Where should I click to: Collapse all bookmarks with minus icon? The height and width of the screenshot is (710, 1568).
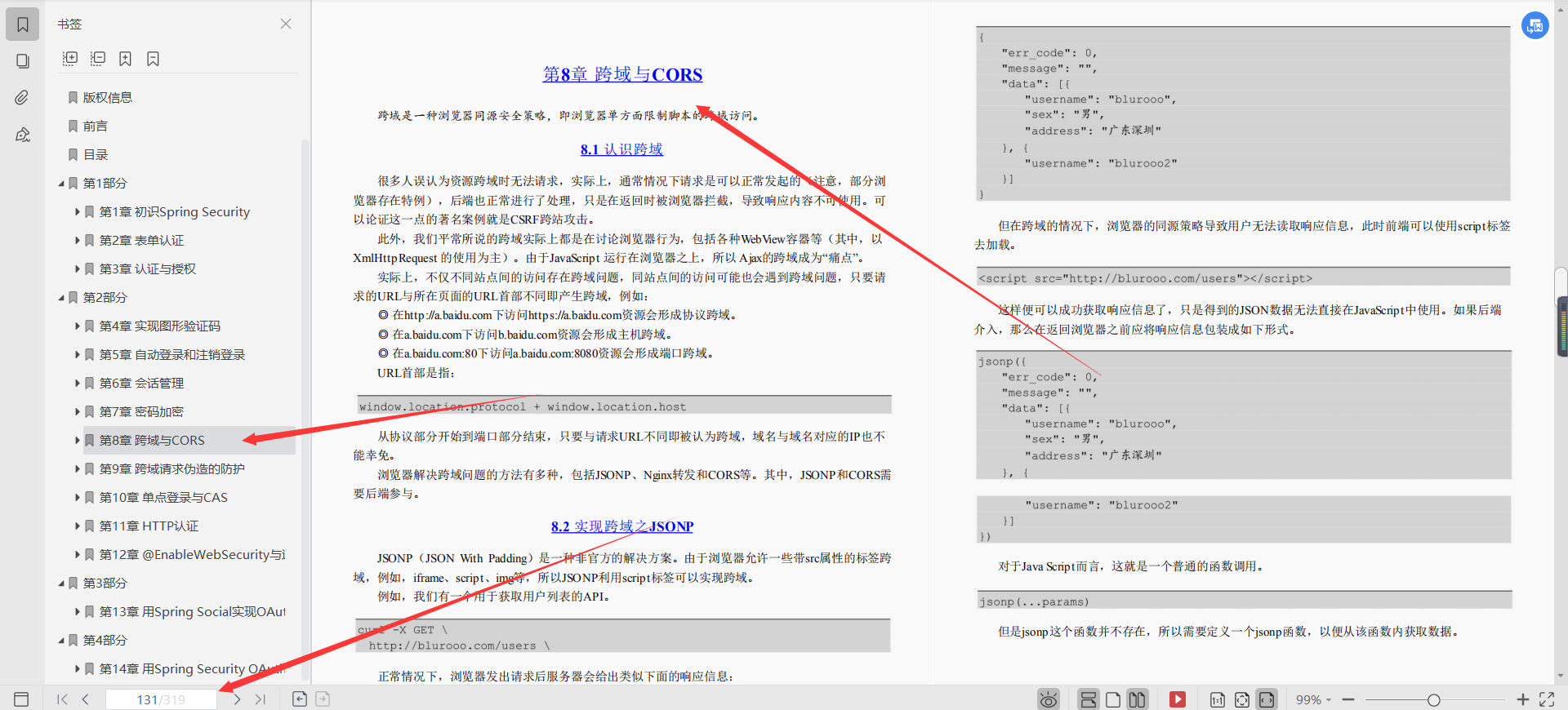[98, 58]
